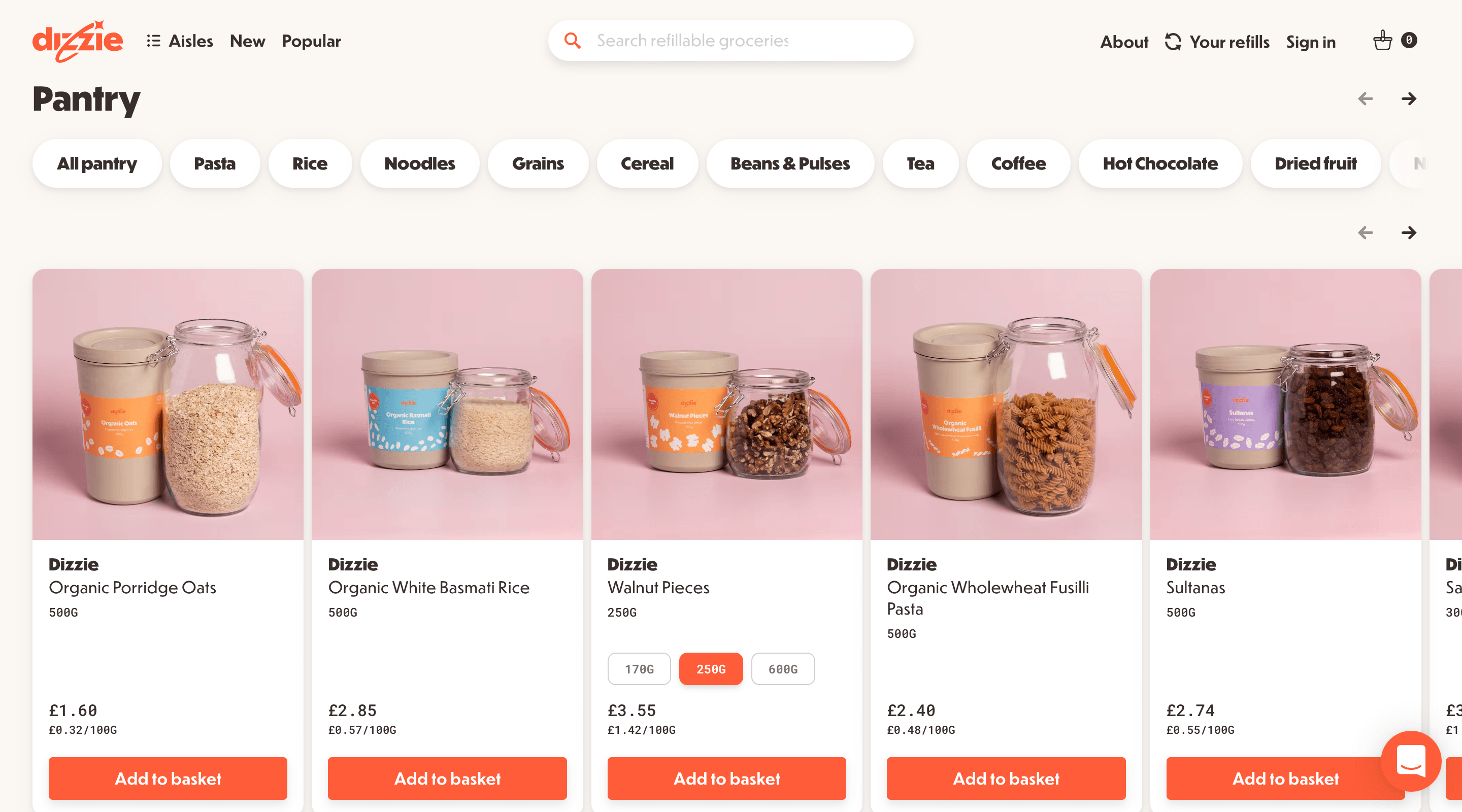This screenshot has width=1462, height=812.
Task: Select the Beans & Pulses tab in filters
Action: (789, 164)
